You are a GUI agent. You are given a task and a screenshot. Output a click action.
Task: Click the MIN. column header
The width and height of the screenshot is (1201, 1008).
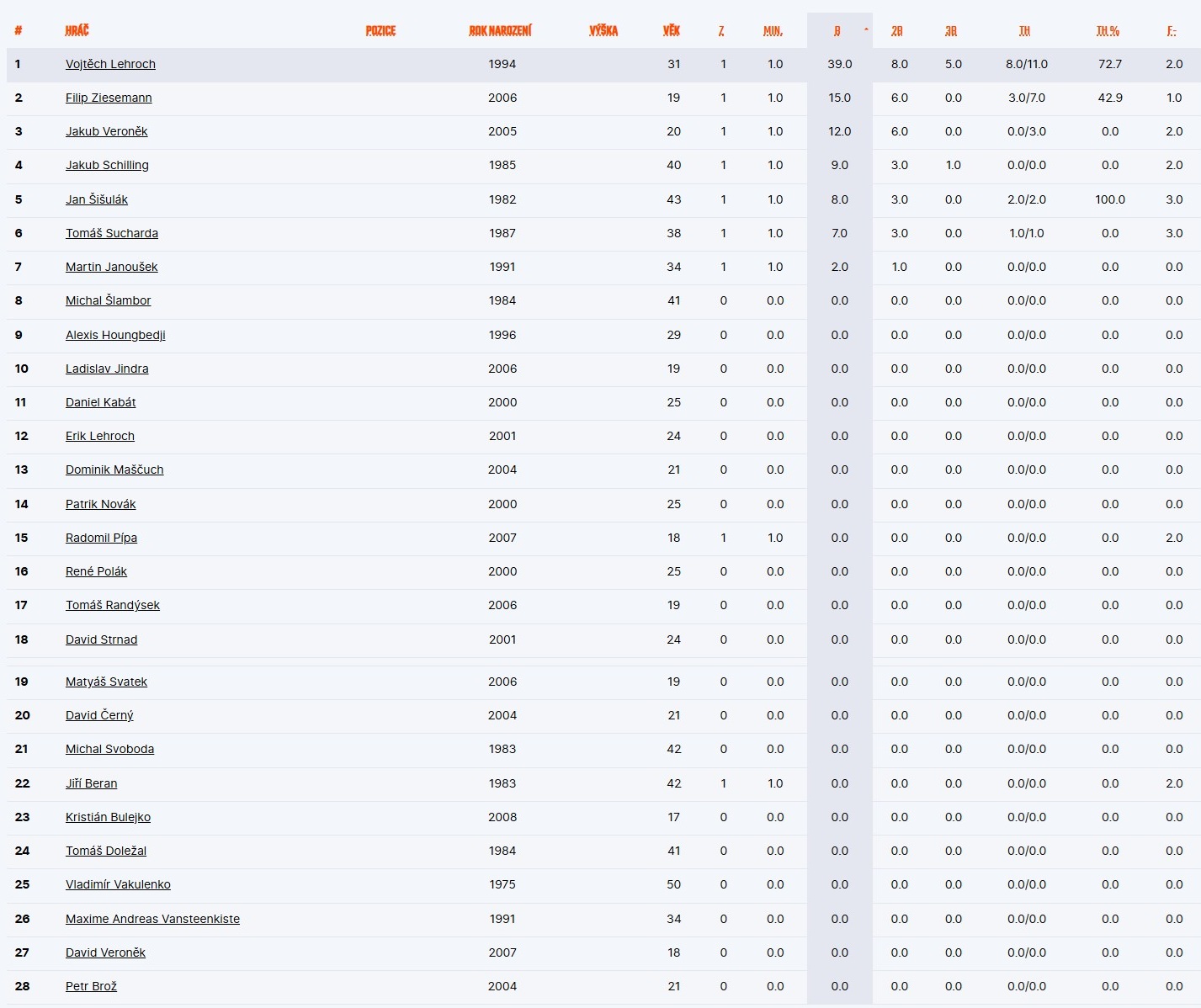(x=773, y=31)
